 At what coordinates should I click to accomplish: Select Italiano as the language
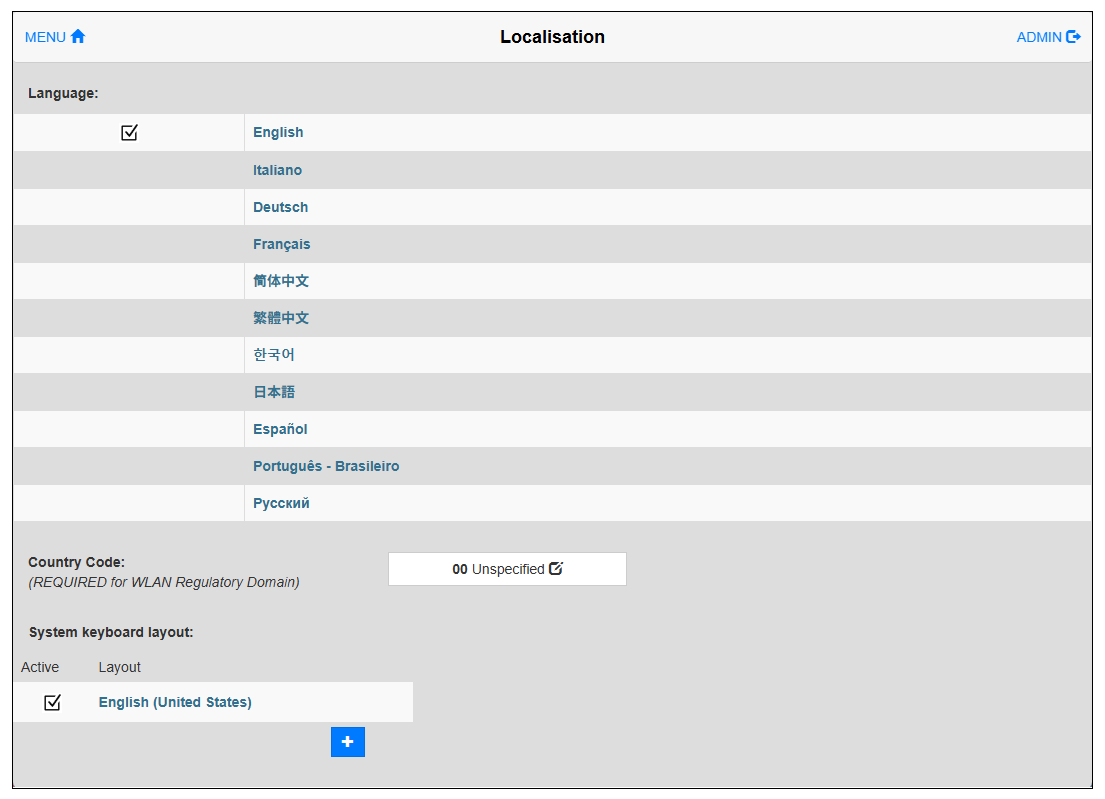[277, 170]
